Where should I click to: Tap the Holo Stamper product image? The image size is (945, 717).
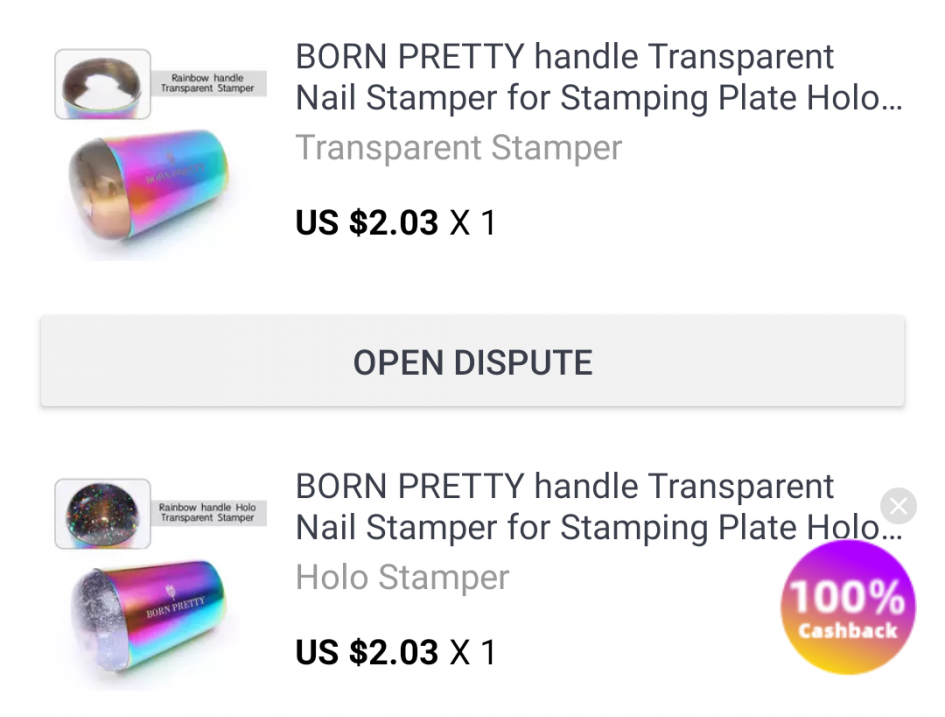150,620
